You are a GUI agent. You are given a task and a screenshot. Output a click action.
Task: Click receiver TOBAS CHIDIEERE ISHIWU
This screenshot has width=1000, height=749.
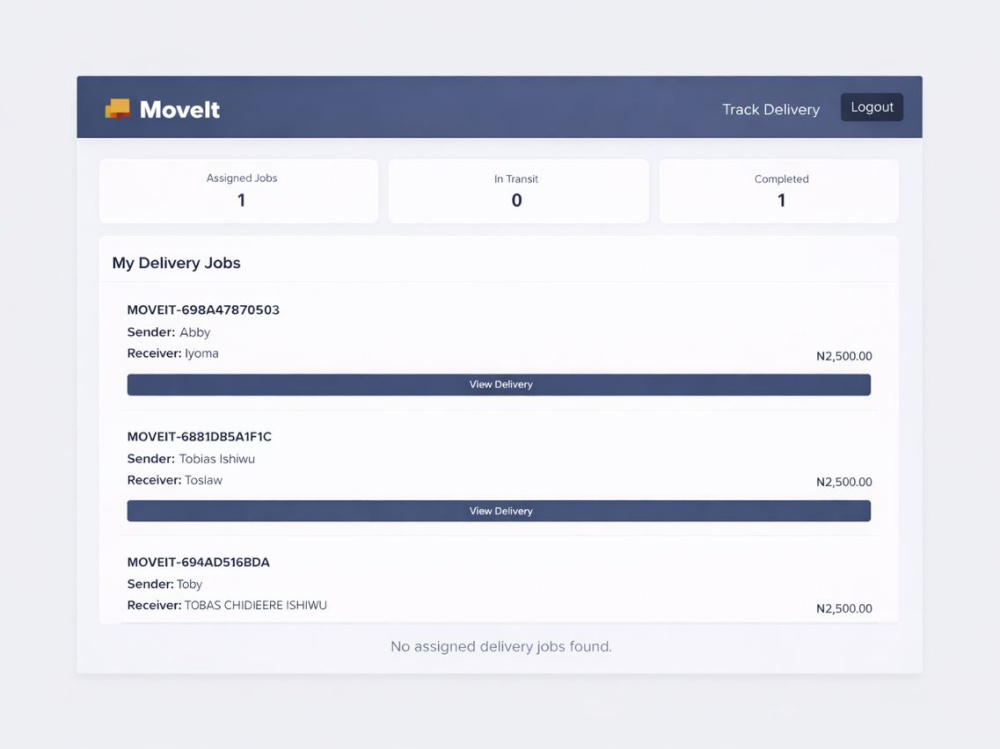(x=256, y=605)
